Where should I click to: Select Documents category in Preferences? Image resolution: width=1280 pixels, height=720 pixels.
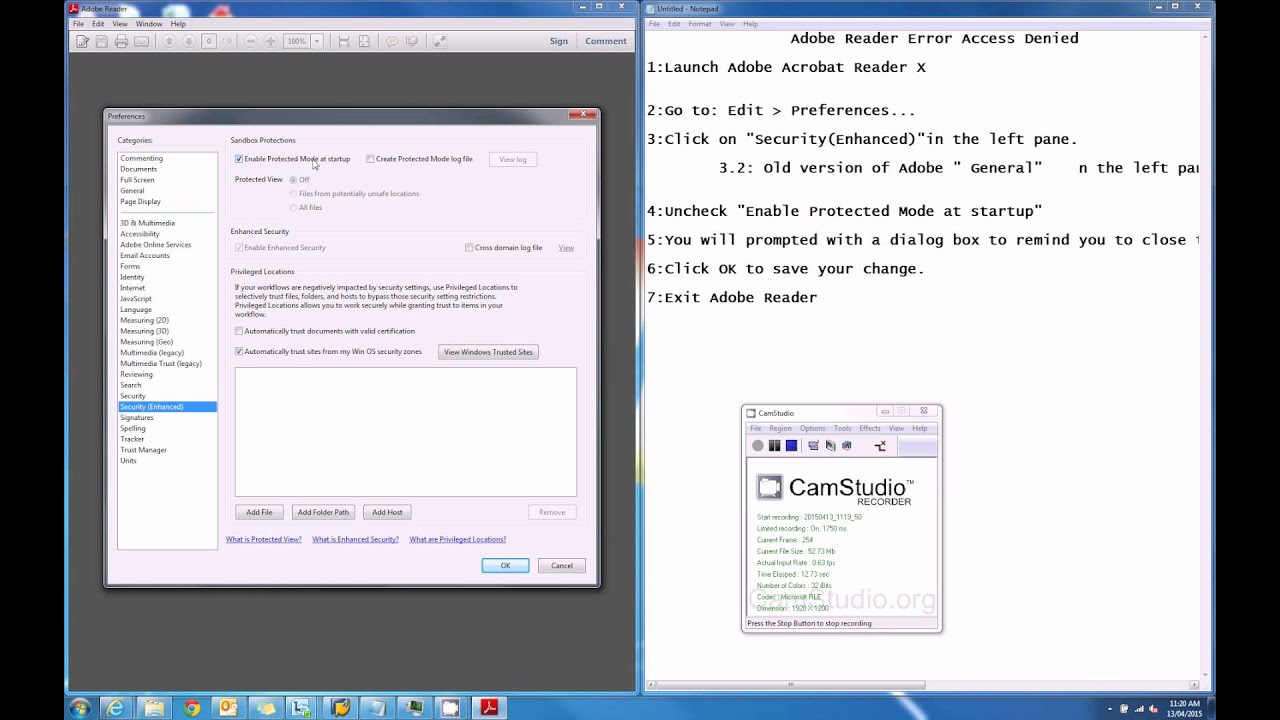138,169
